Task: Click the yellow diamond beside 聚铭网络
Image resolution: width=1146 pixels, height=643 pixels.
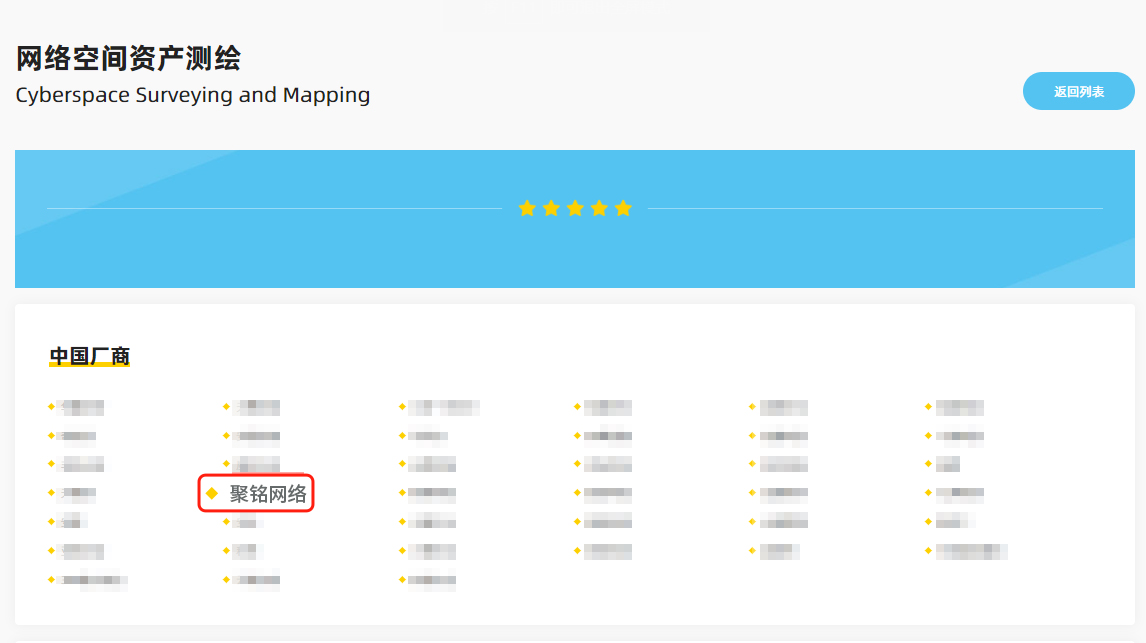Action: [x=212, y=493]
